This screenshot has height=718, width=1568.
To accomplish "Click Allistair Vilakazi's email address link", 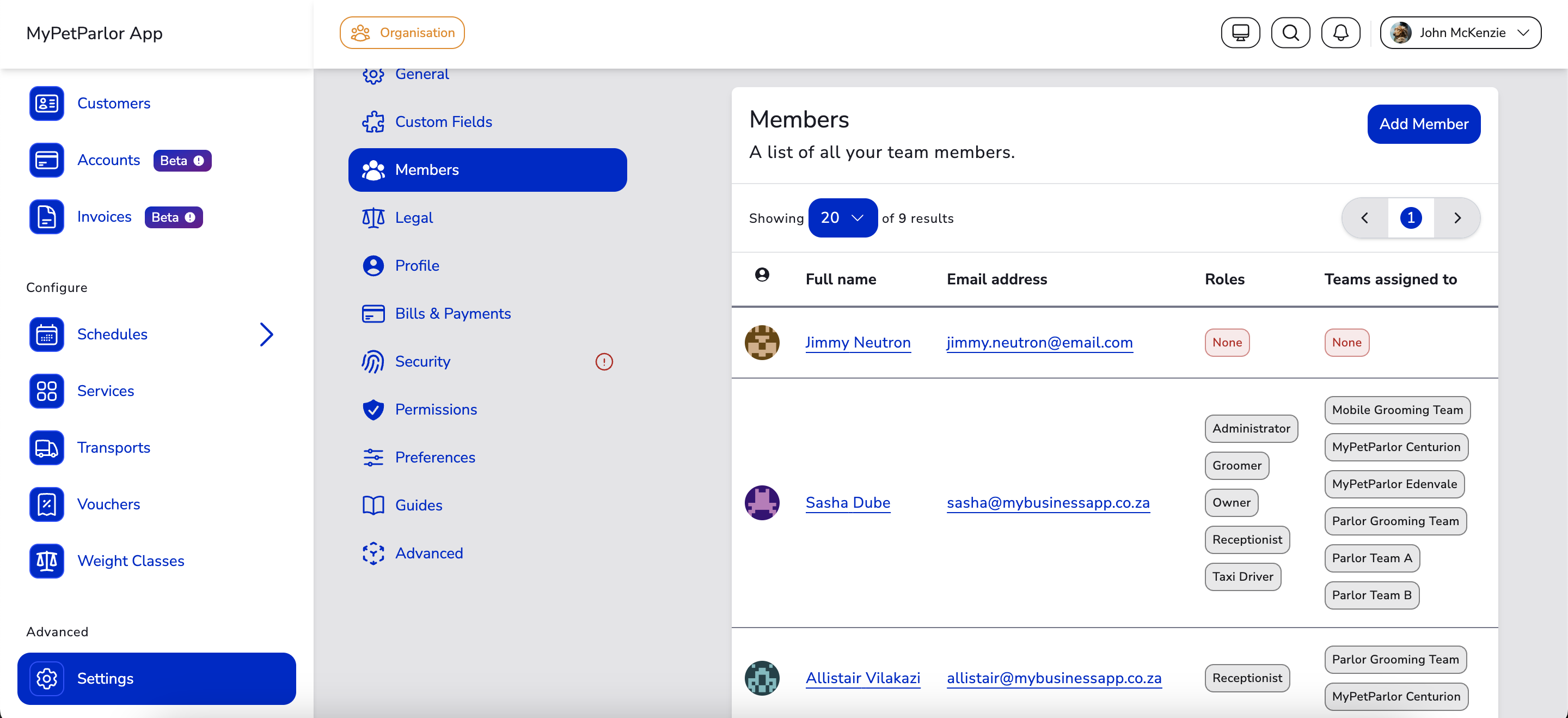I will pyautogui.click(x=1053, y=678).
